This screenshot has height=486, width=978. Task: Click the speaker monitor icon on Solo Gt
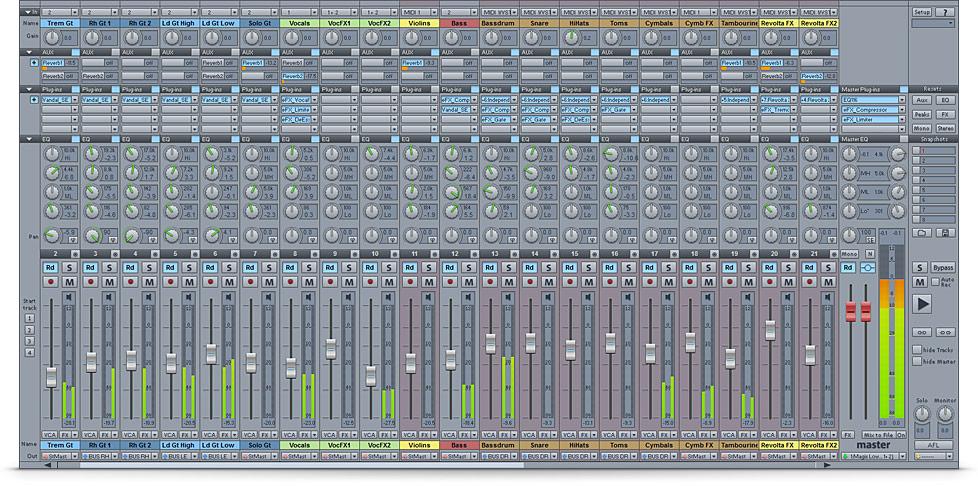click(268, 297)
